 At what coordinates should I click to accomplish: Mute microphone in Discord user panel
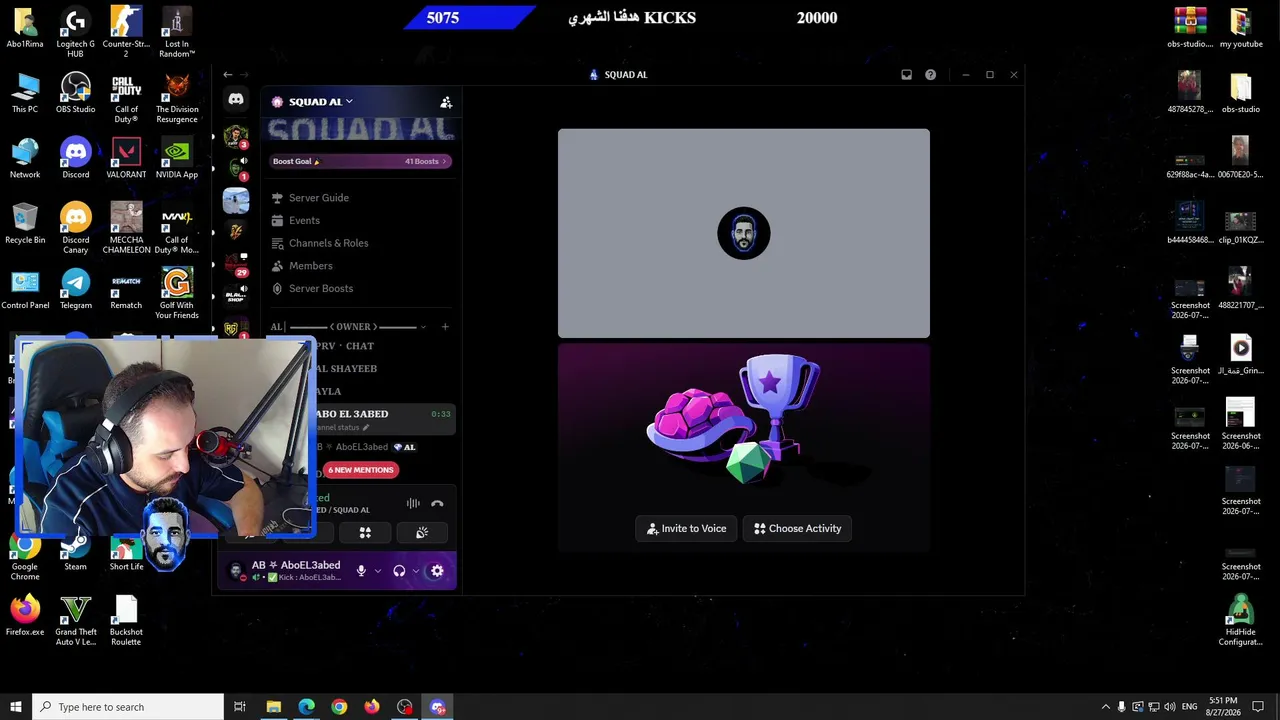(x=361, y=571)
